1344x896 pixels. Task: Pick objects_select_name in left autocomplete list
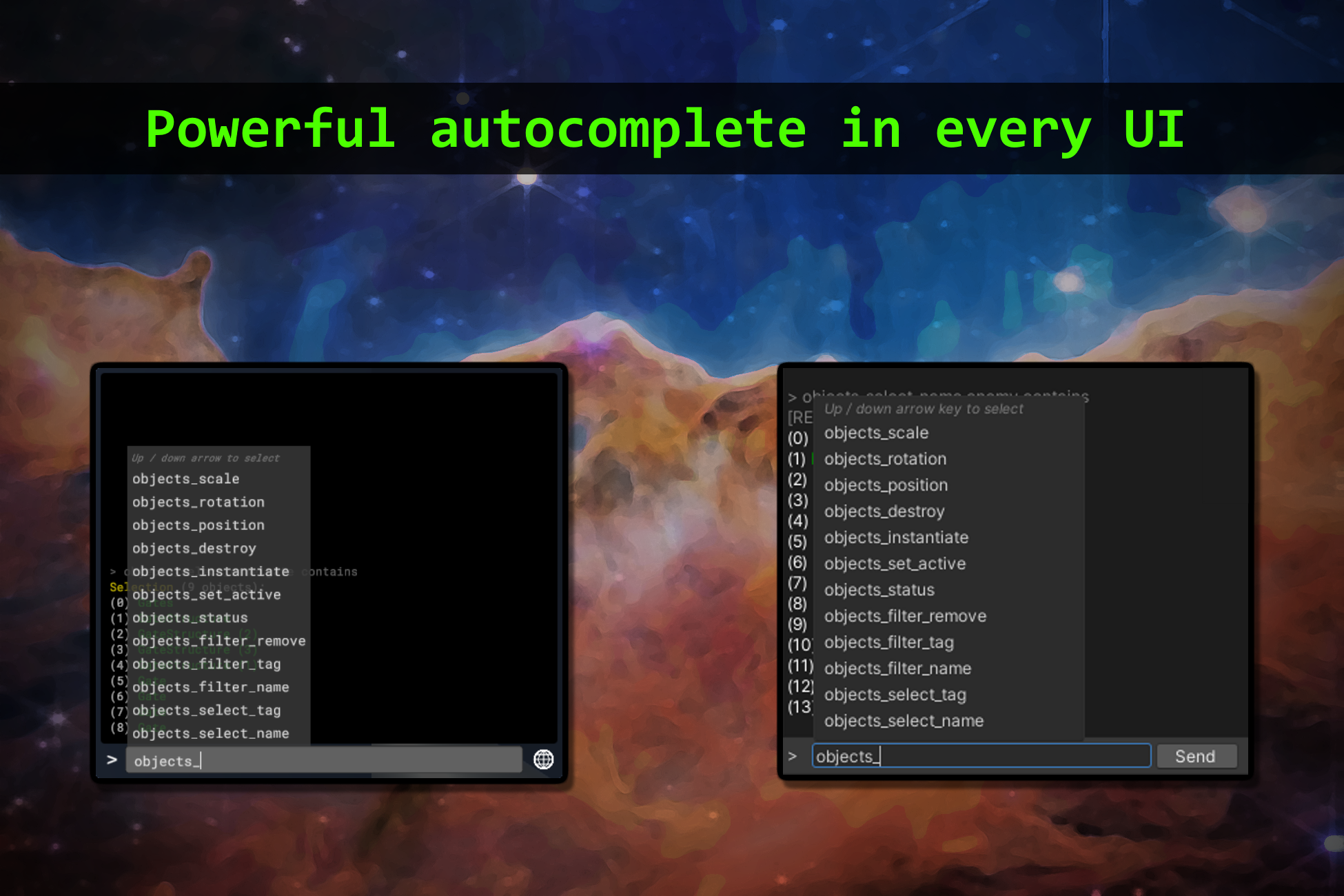(211, 733)
